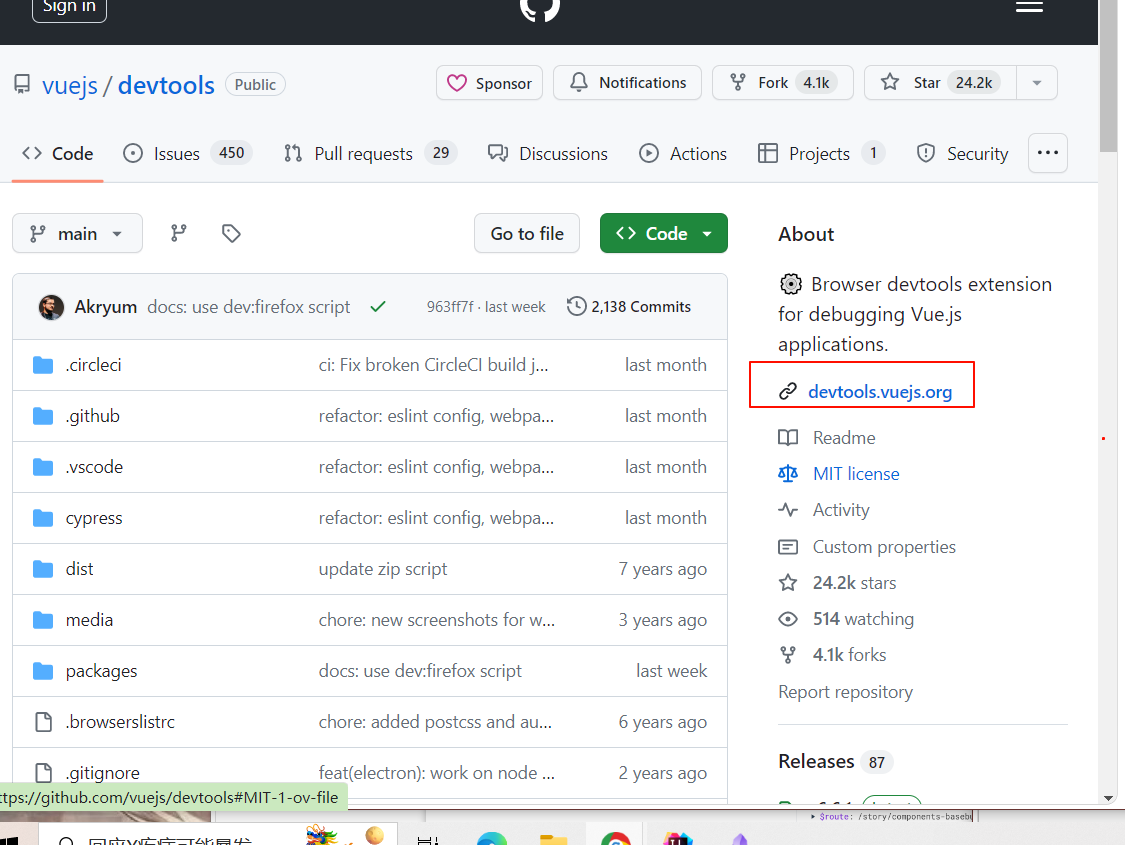The height and width of the screenshot is (845, 1125).
Task: Expand the star lists dropdown arrow
Action: tap(1037, 83)
